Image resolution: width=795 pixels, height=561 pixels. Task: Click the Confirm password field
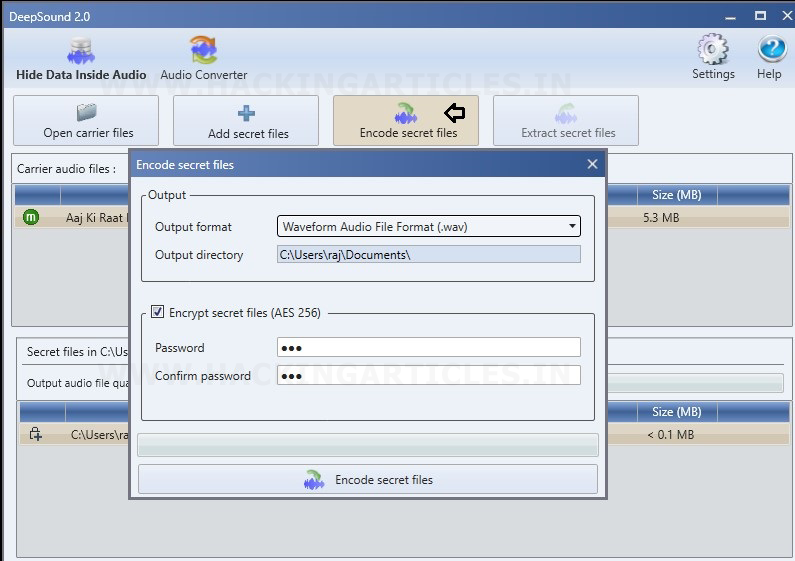pos(429,375)
